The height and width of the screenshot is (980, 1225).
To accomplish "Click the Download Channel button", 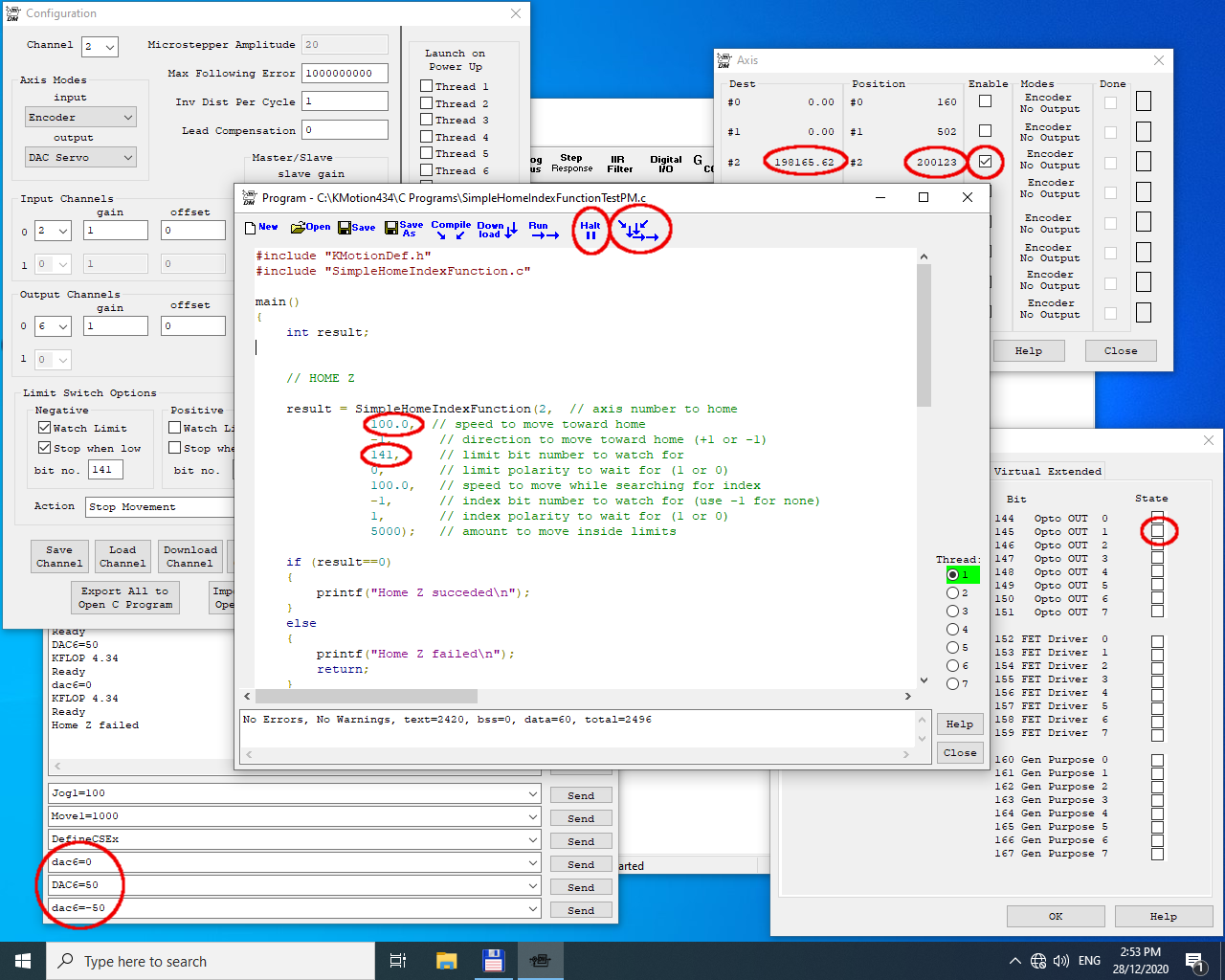I will (x=189, y=557).
